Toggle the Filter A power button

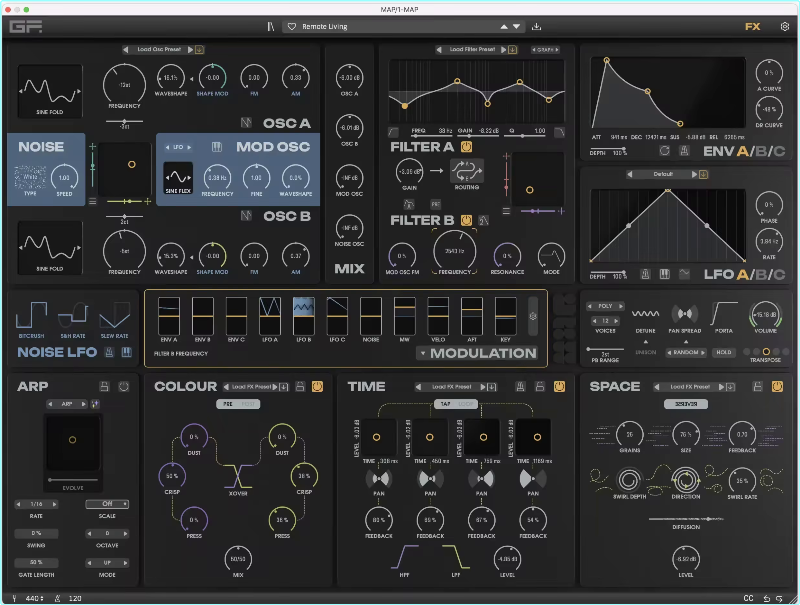(x=465, y=146)
